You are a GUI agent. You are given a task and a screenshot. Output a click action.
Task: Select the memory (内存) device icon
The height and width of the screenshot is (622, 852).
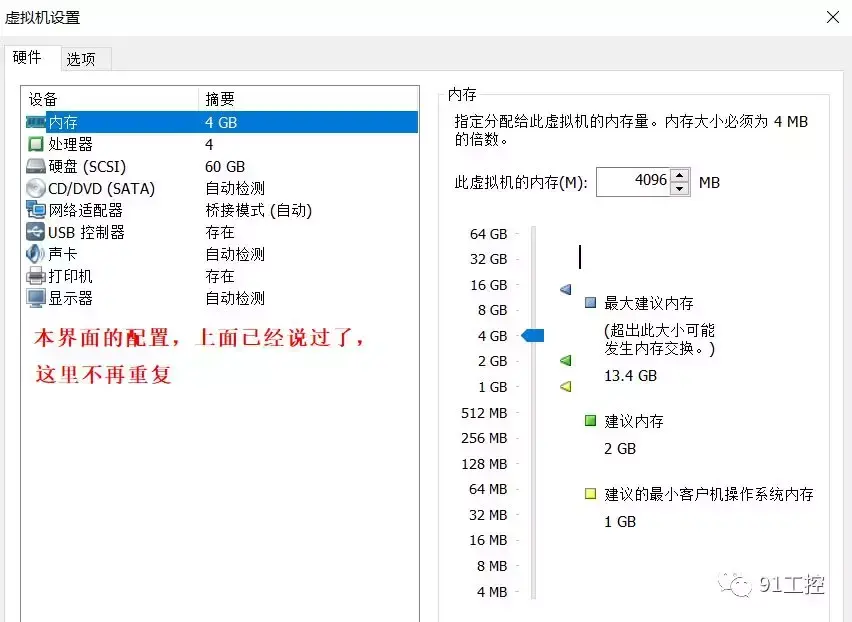click(36, 122)
